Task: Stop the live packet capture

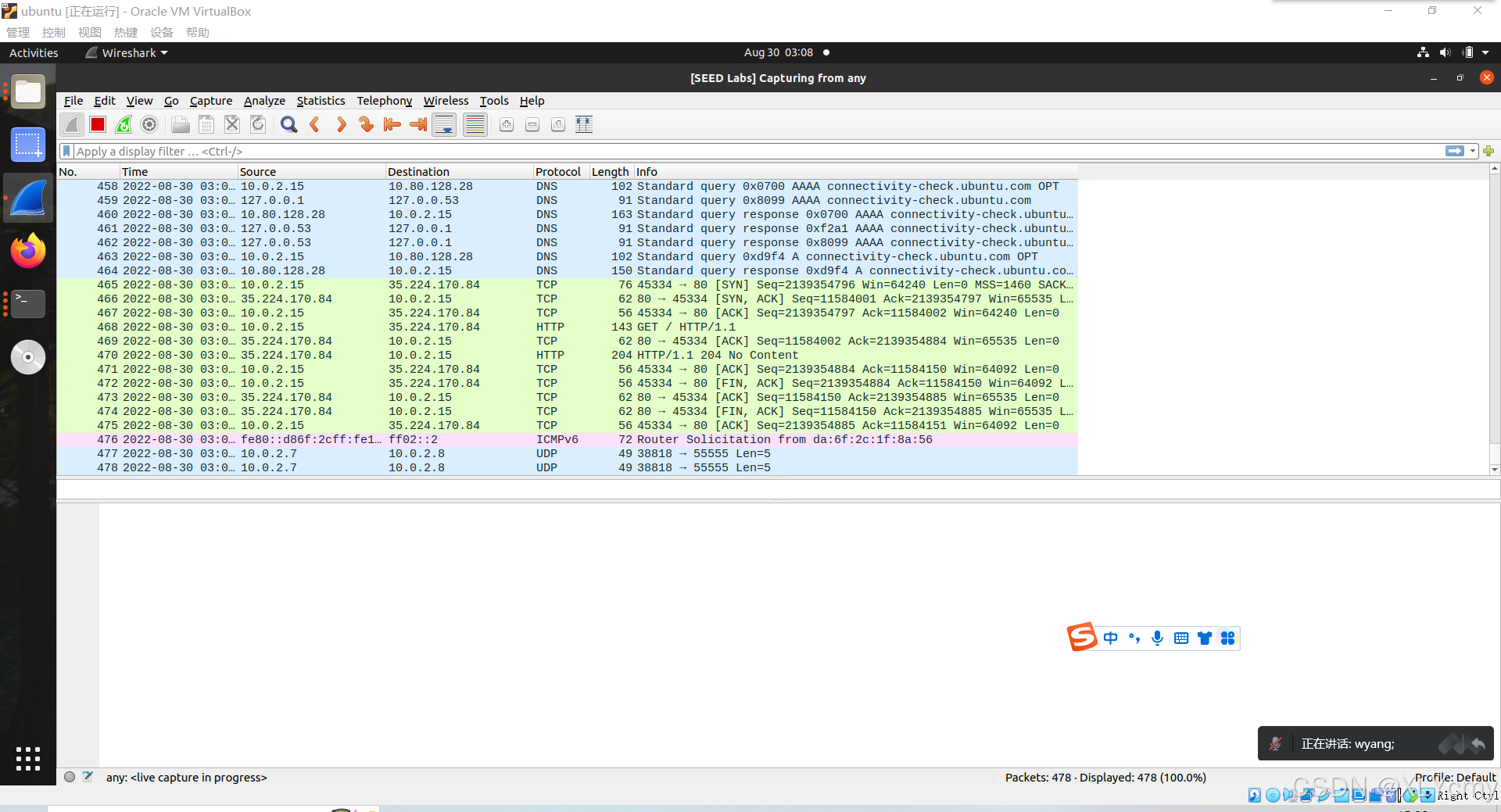Action: (x=97, y=124)
